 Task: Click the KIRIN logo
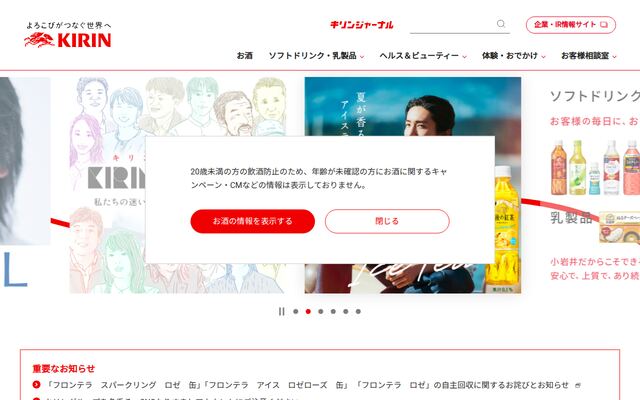coord(67,35)
